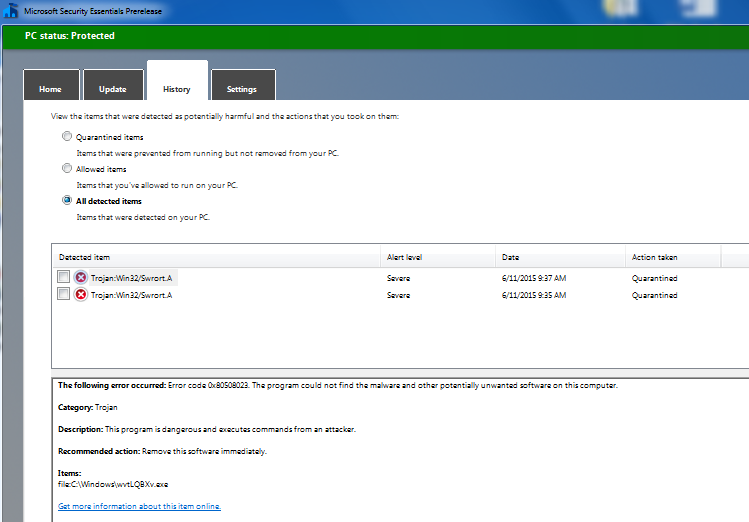Click the 'Allowed items' label text

[101, 169]
